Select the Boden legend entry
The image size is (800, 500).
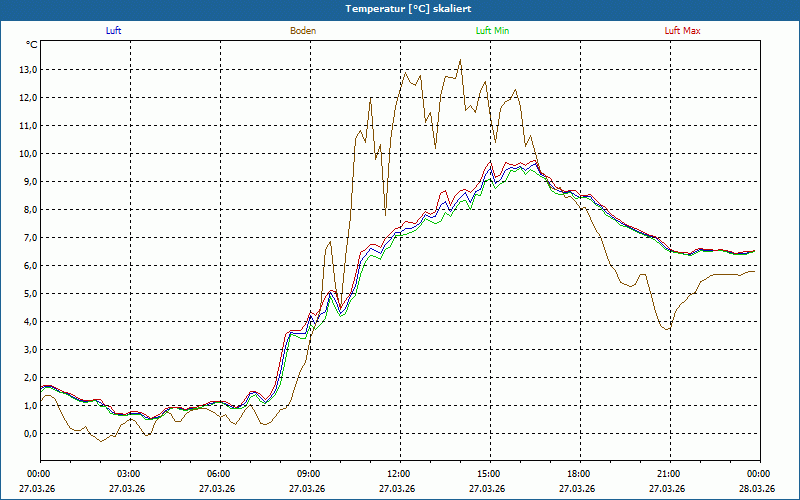(x=303, y=31)
